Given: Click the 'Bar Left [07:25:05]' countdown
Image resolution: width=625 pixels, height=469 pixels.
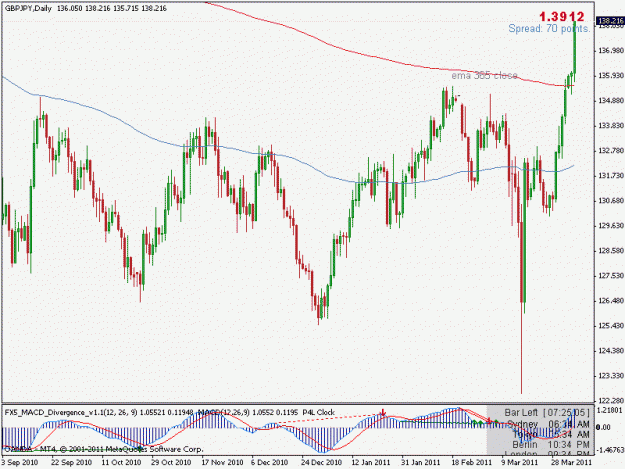Looking at the screenshot, I should (546, 412).
